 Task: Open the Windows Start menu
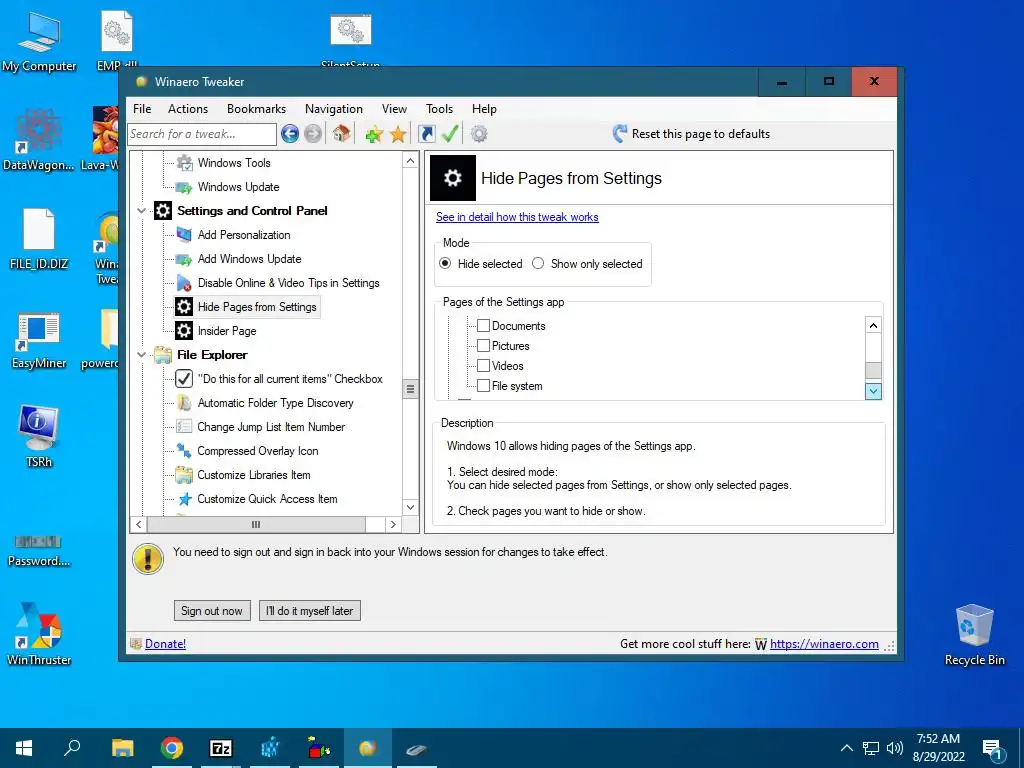pyautogui.click(x=24, y=748)
